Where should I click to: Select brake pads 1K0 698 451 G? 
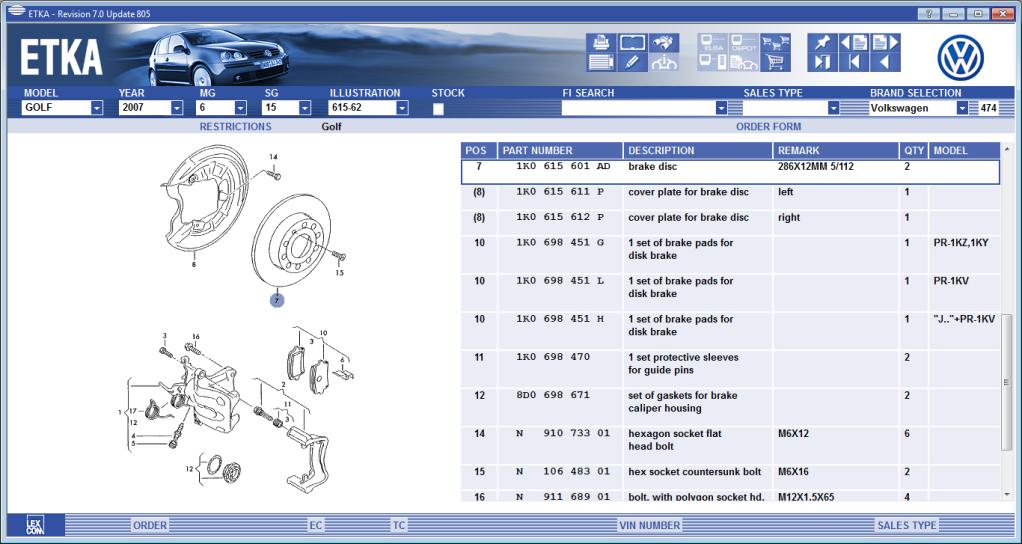pyautogui.click(x=730, y=255)
